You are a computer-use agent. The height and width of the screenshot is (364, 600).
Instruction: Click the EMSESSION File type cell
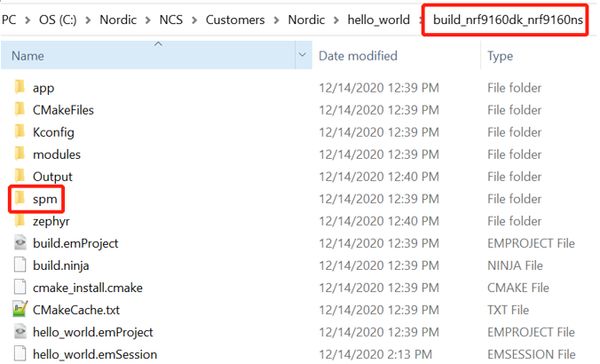click(x=531, y=354)
